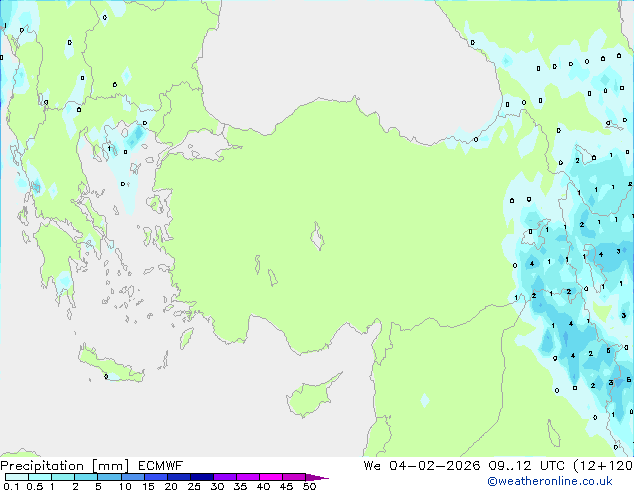Click the 1–2 mm legend color swatch

(x=63, y=477)
